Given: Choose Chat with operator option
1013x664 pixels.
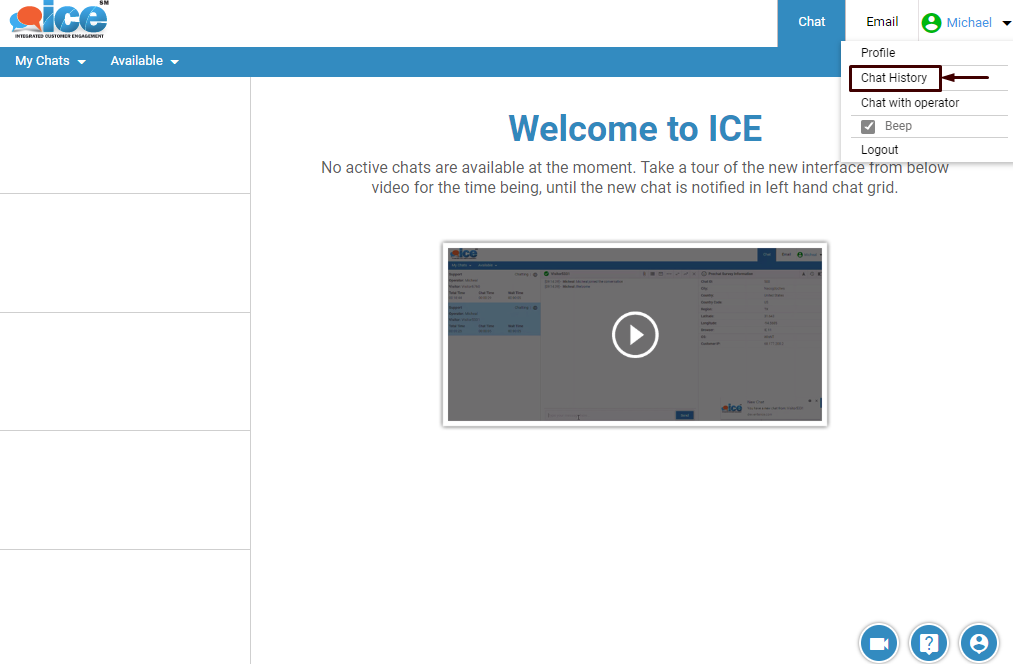Looking at the screenshot, I should point(910,103).
